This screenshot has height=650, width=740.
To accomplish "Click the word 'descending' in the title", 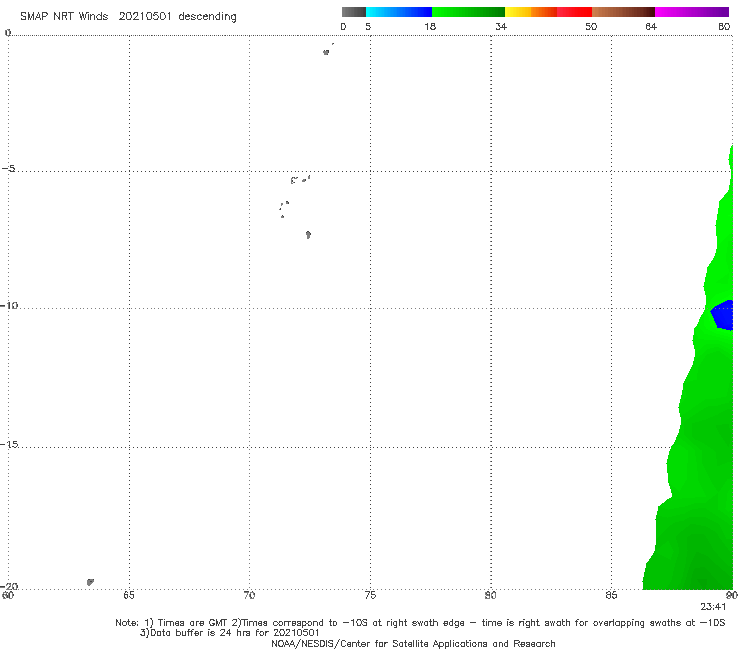I will coord(207,17).
